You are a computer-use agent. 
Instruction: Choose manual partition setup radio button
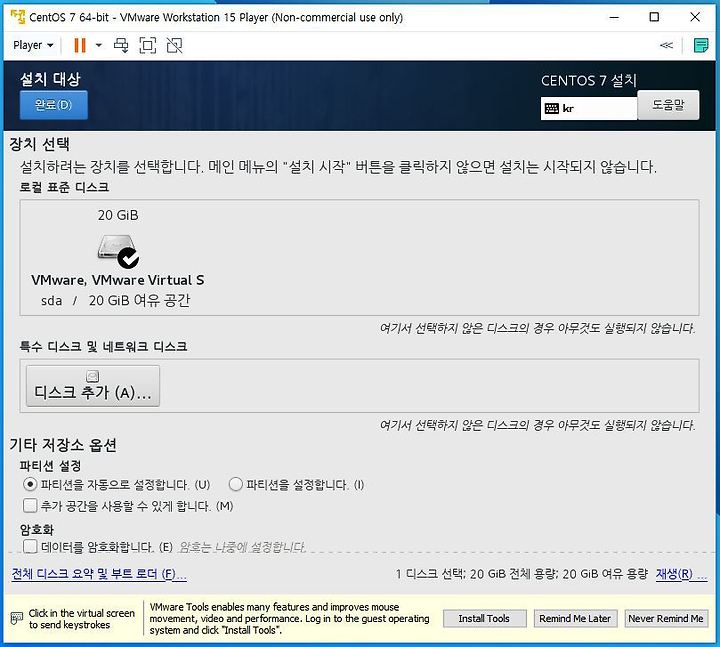pos(236,484)
